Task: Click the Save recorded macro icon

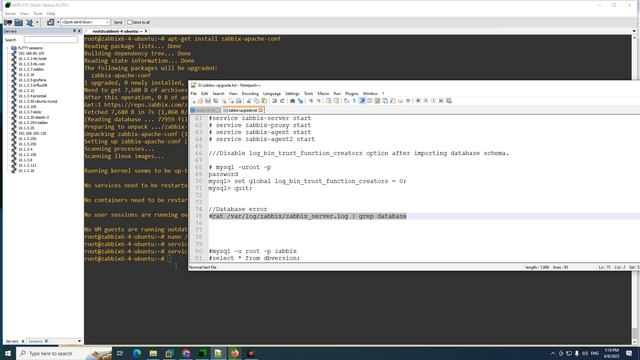Action: [x=449, y=101]
